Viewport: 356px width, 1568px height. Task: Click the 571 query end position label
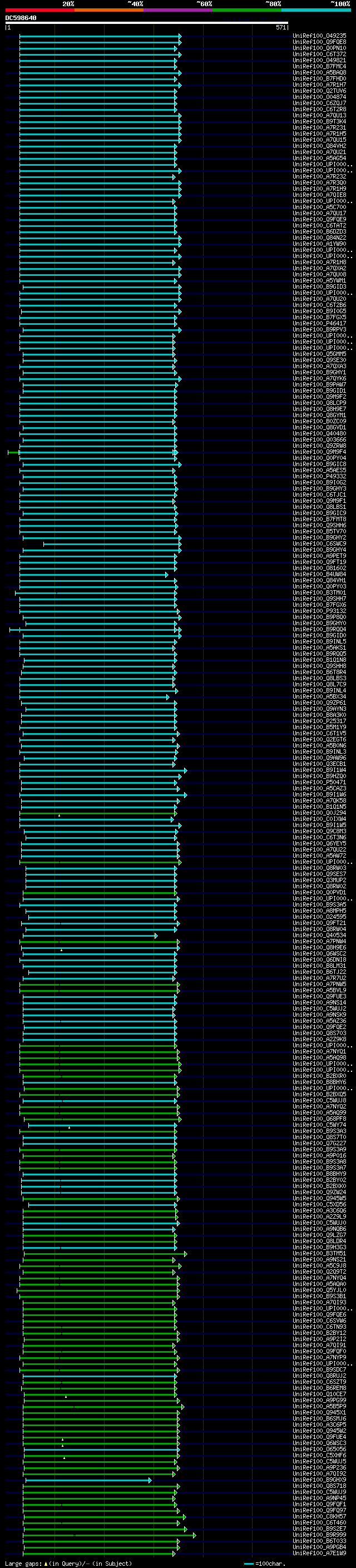[281, 27]
